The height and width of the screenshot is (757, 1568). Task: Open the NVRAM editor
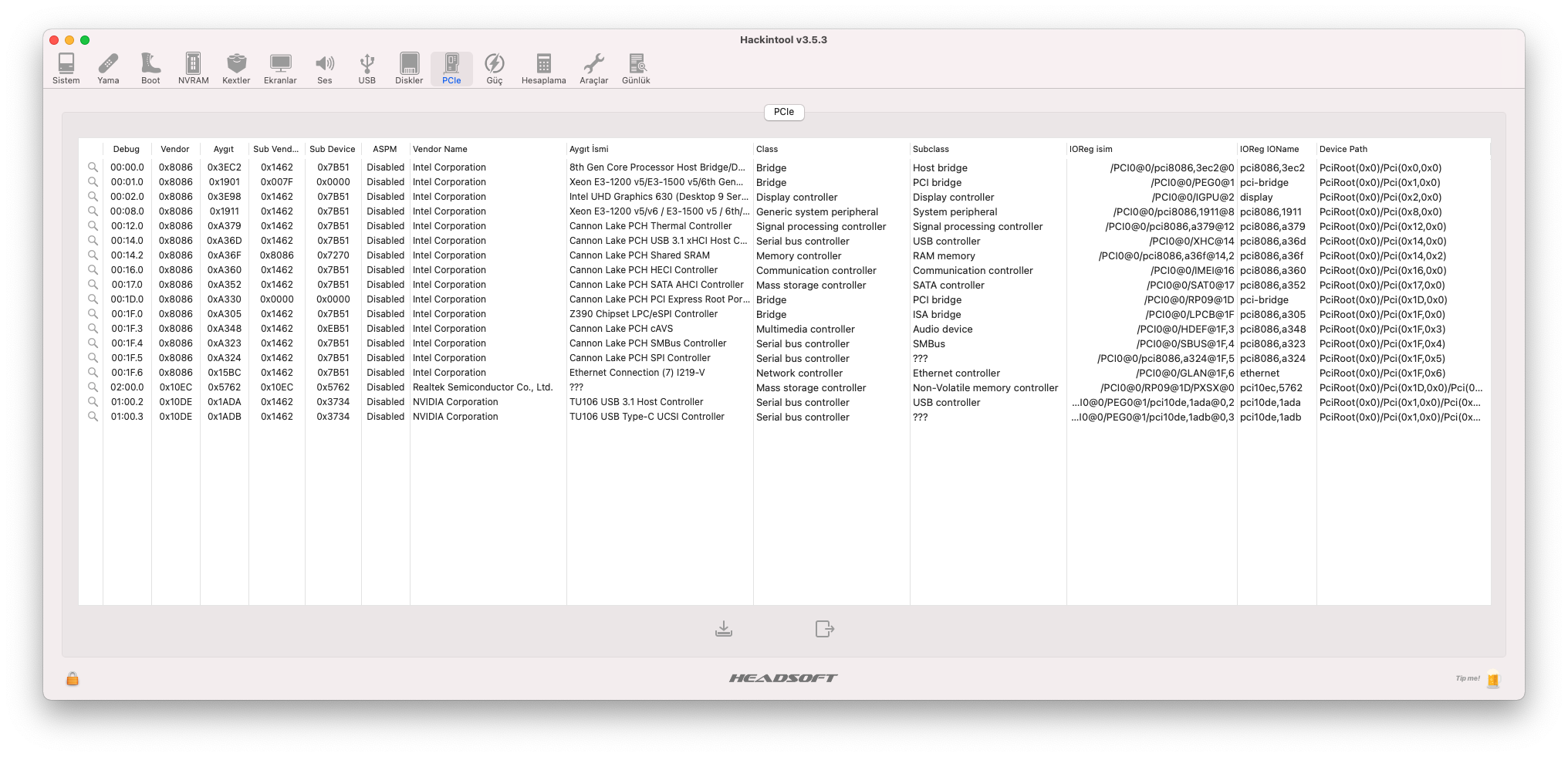coord(192,68)
